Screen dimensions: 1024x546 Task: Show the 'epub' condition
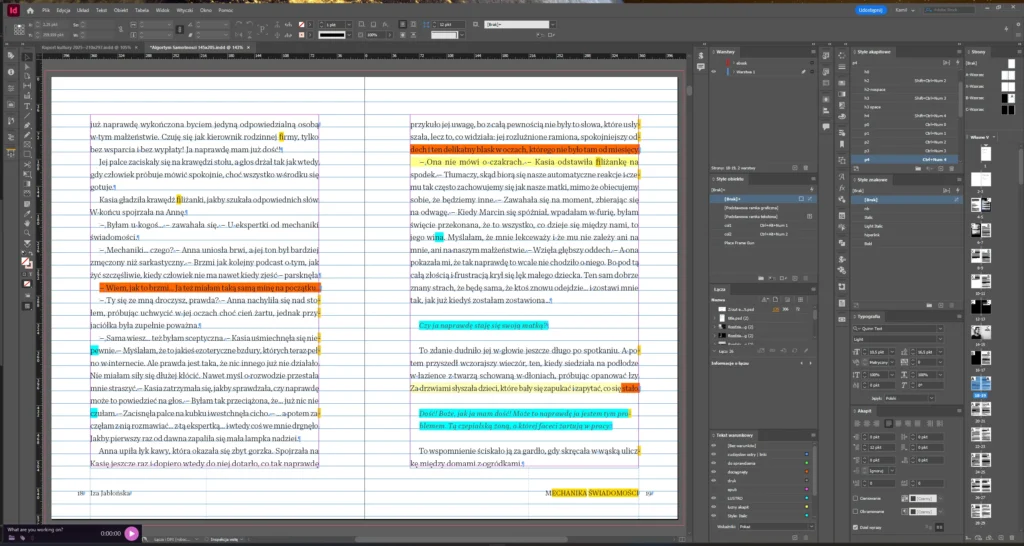click(x=714, y=489)
